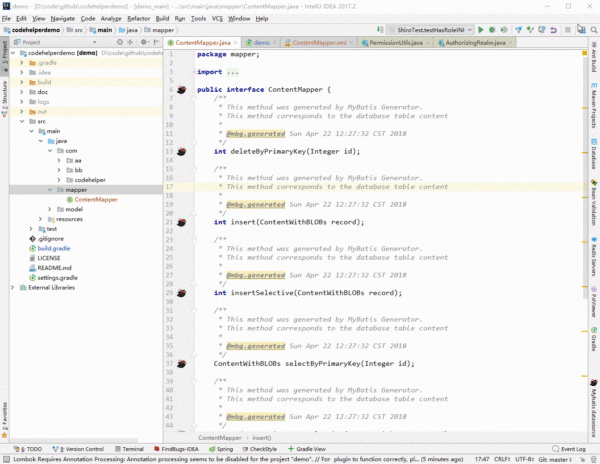The width and height of the screenshot is (600, 464).
Task: Click the VCS commit changes icon
Action: click(x=530, y=30)
